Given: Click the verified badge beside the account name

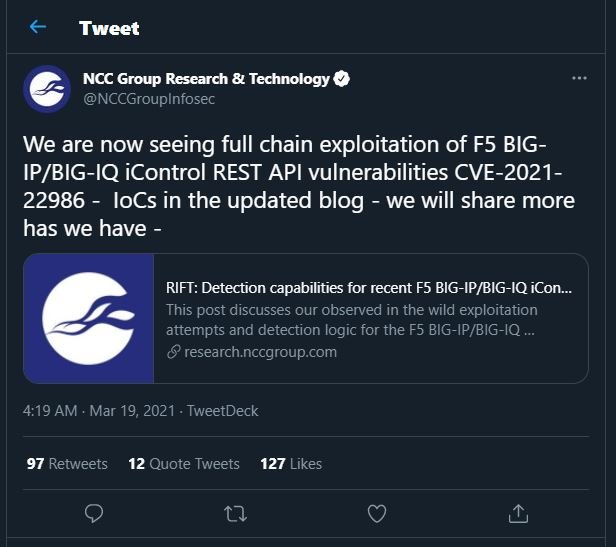Looking at the screenshot, I should click(x=341, y=79).
